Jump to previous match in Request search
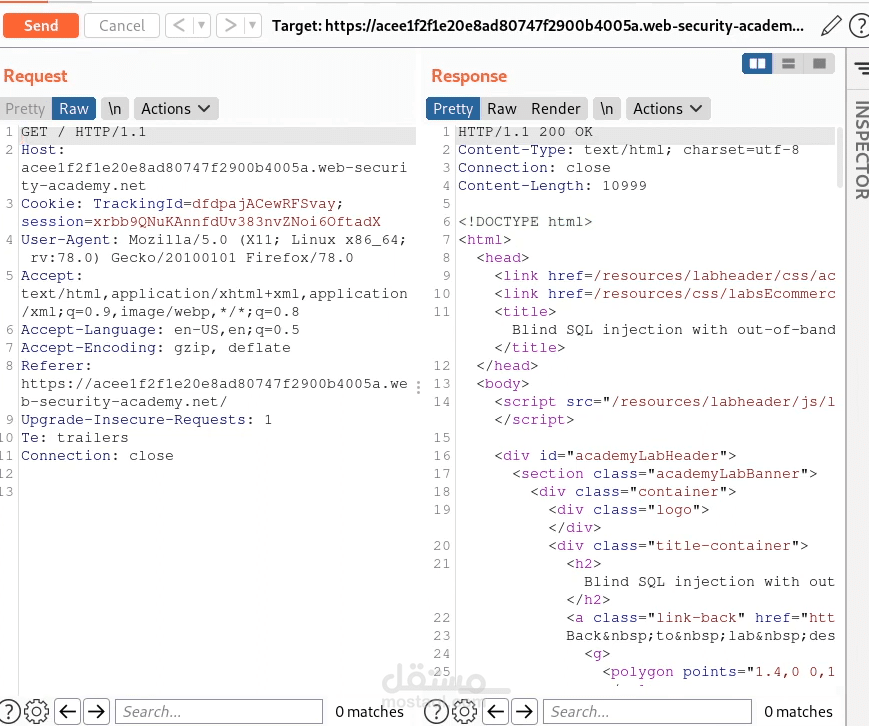869x726 pixels. click(x=68, y=712)
